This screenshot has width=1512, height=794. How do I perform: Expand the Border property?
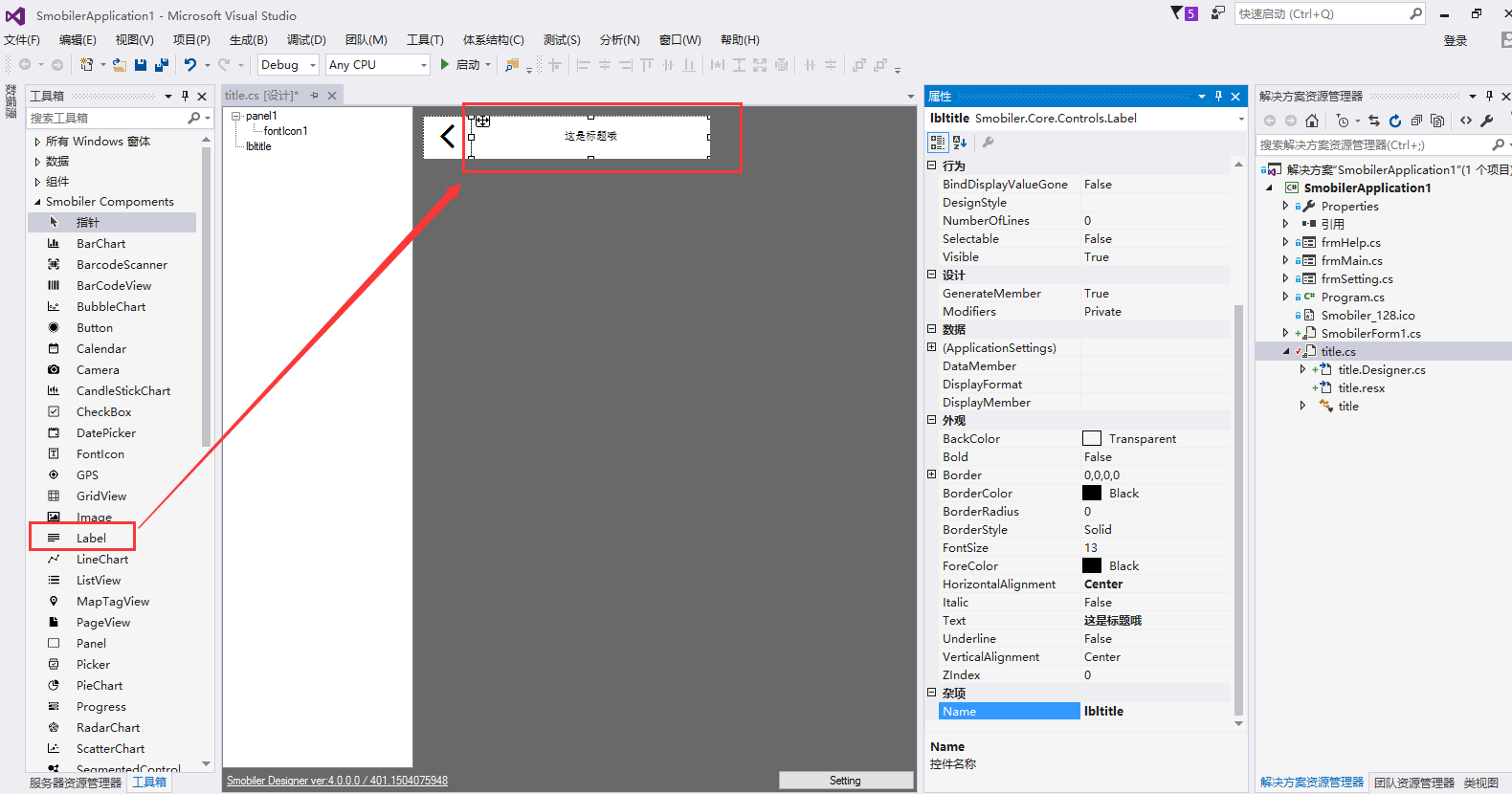[931, 474]
